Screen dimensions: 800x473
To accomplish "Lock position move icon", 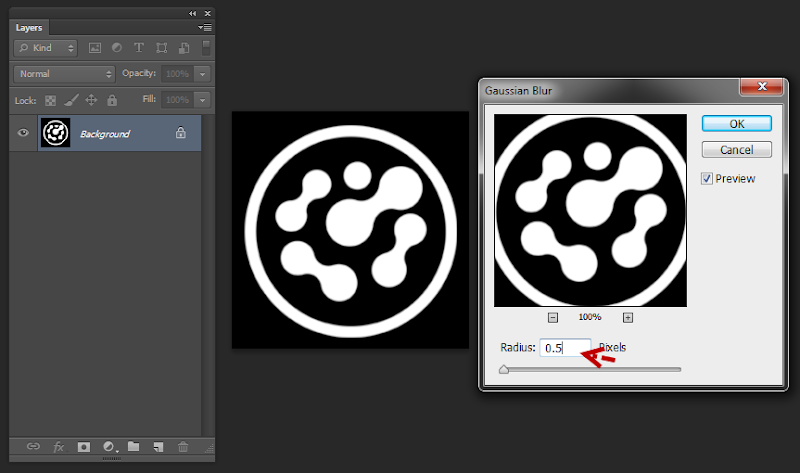I will click(x=91, y=100).
